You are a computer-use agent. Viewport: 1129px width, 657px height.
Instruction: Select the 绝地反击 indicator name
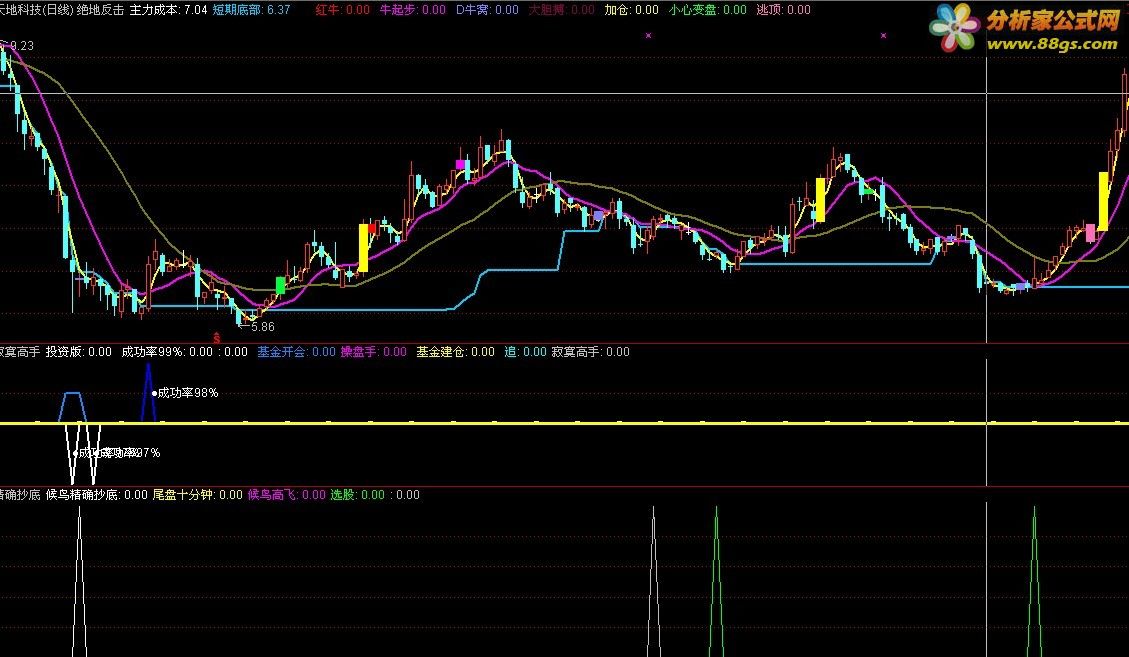click(x=99, y=10)
